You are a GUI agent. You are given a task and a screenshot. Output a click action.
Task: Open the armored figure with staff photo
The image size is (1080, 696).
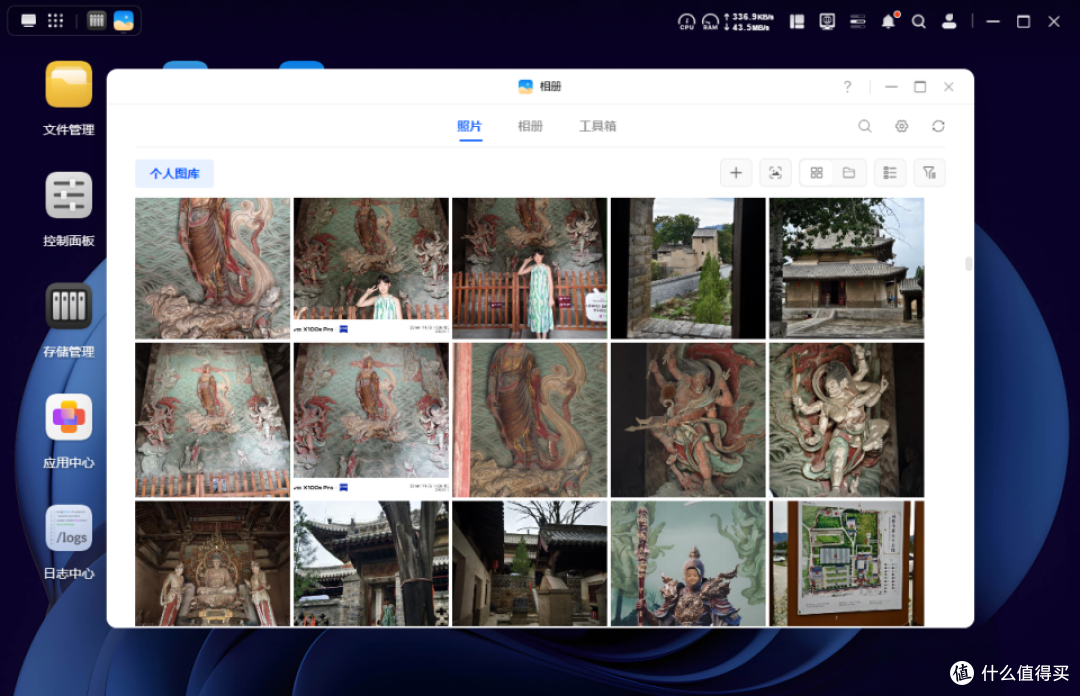click(x=688, y=563)
